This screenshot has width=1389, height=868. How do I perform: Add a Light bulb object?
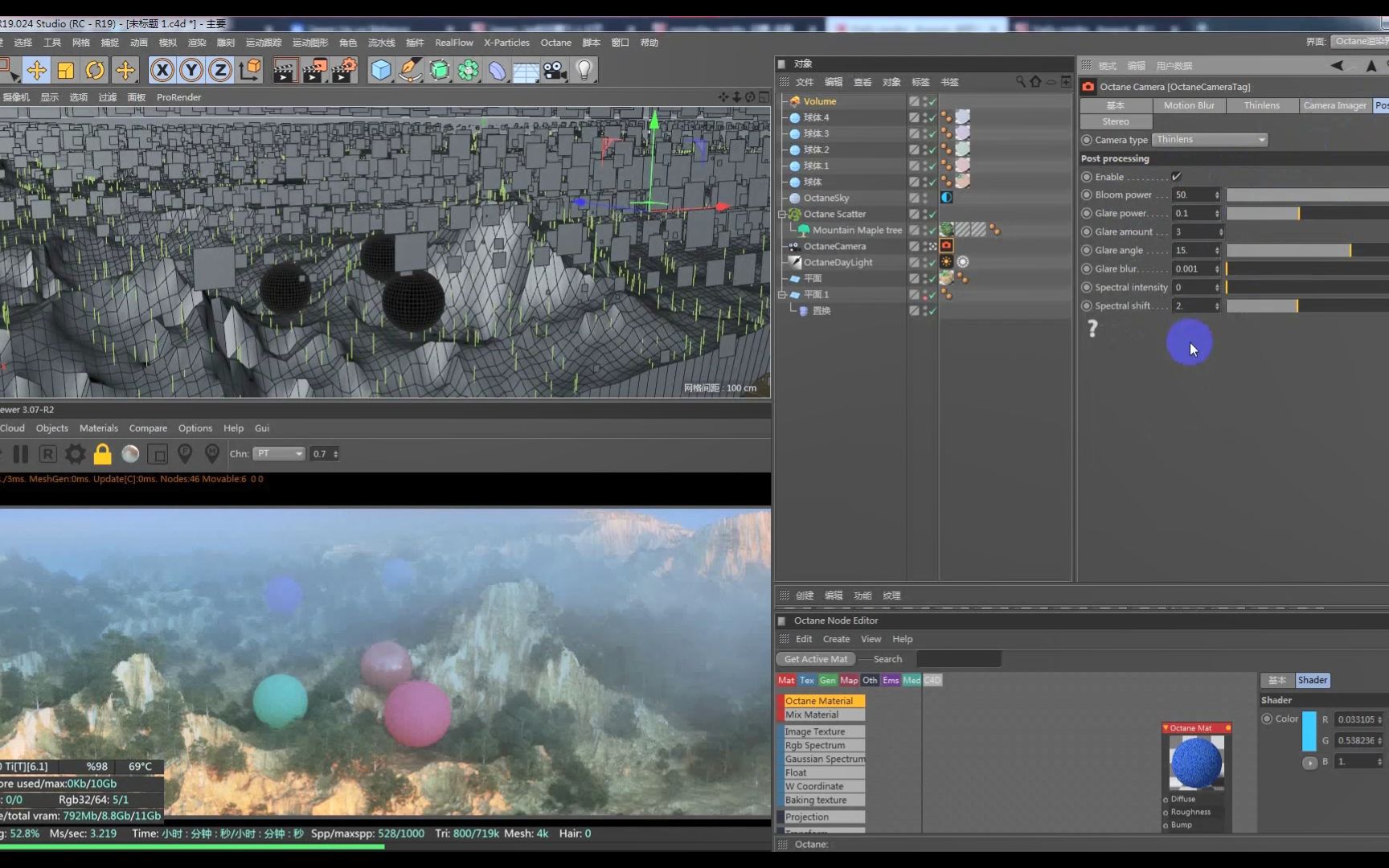(x=584, y=71)
